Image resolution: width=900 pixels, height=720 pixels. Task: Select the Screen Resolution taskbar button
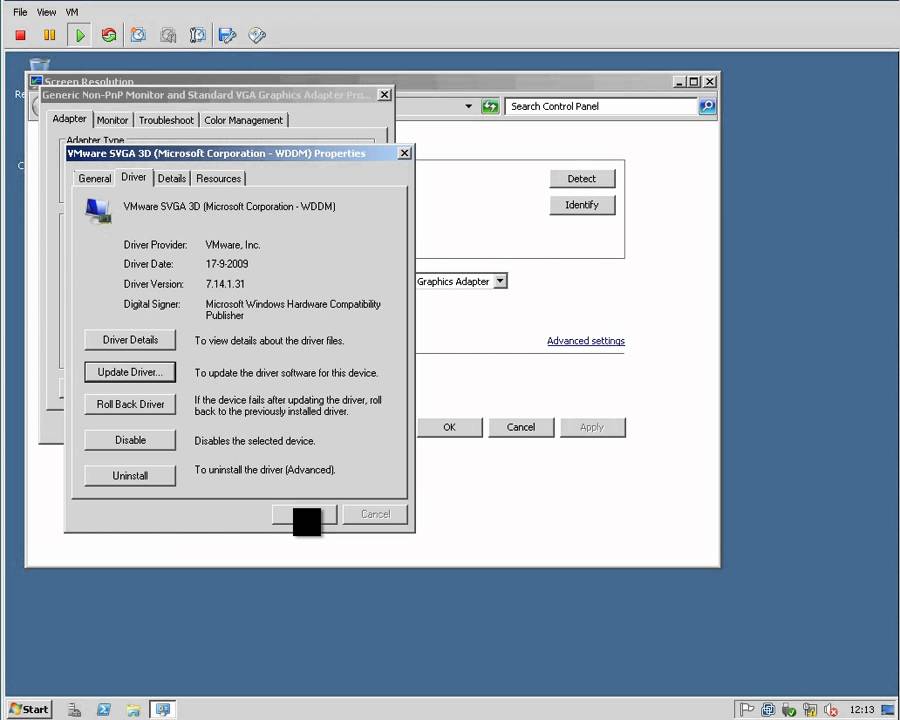(163, 710)
